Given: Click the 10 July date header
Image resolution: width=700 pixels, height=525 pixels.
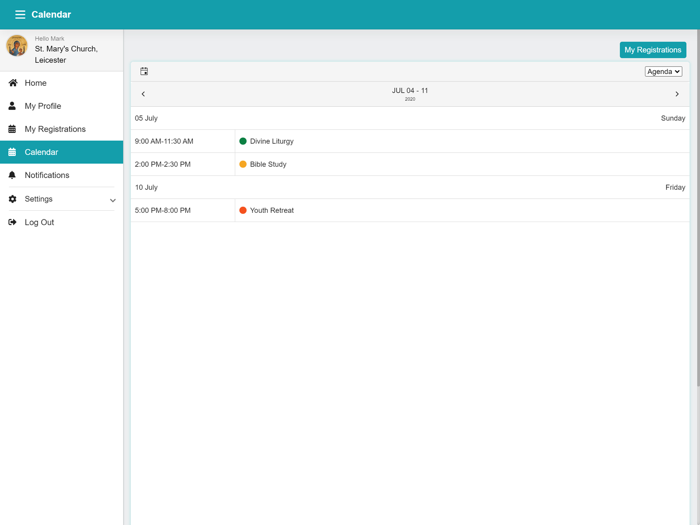Looking at the screenshot, I should [x=146, y=187].
